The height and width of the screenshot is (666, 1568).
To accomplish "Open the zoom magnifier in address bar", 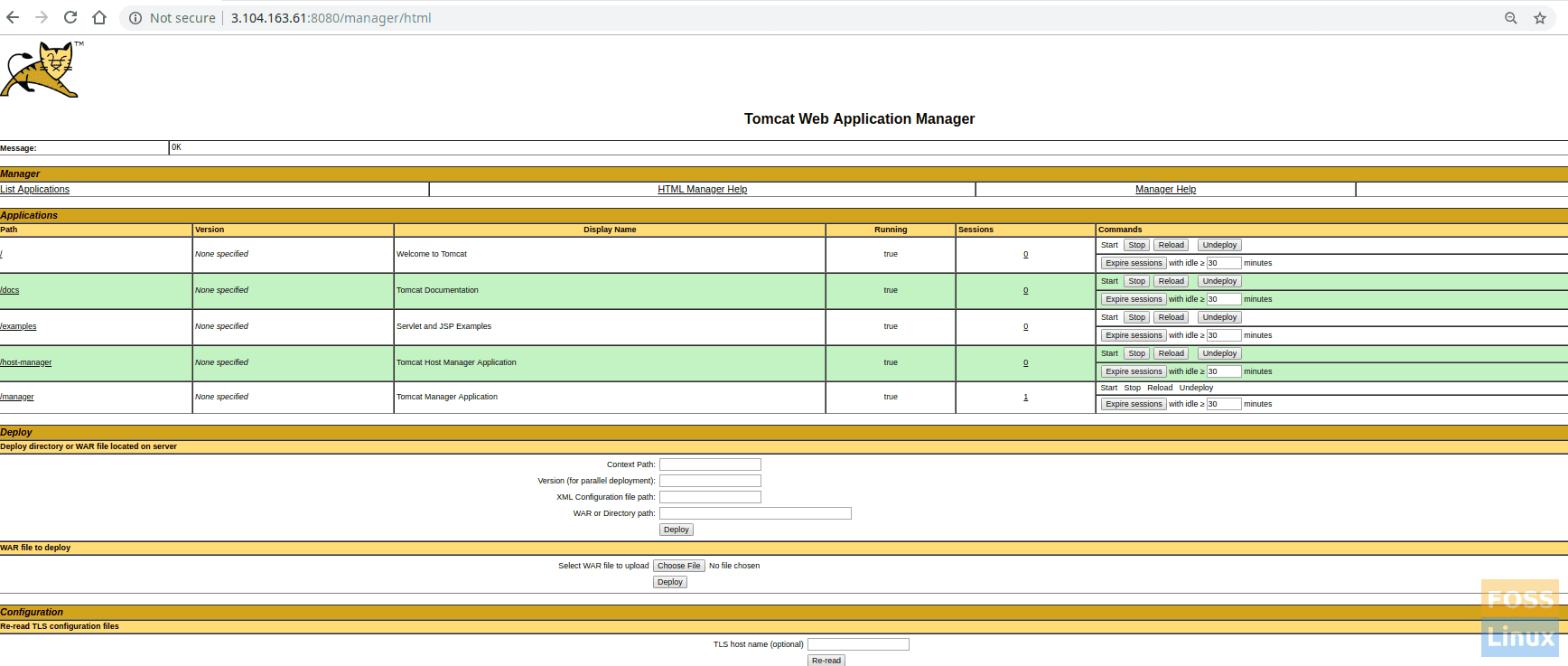I will 1510,18.
